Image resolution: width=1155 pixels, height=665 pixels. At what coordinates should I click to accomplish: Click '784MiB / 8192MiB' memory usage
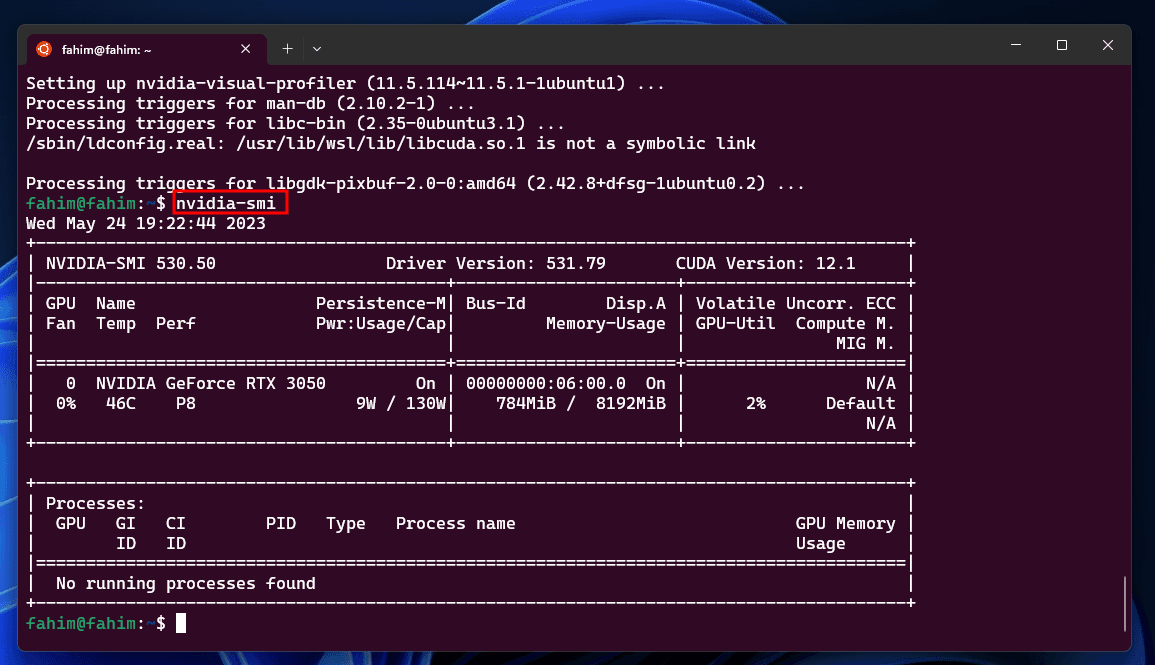click(580, 404)
